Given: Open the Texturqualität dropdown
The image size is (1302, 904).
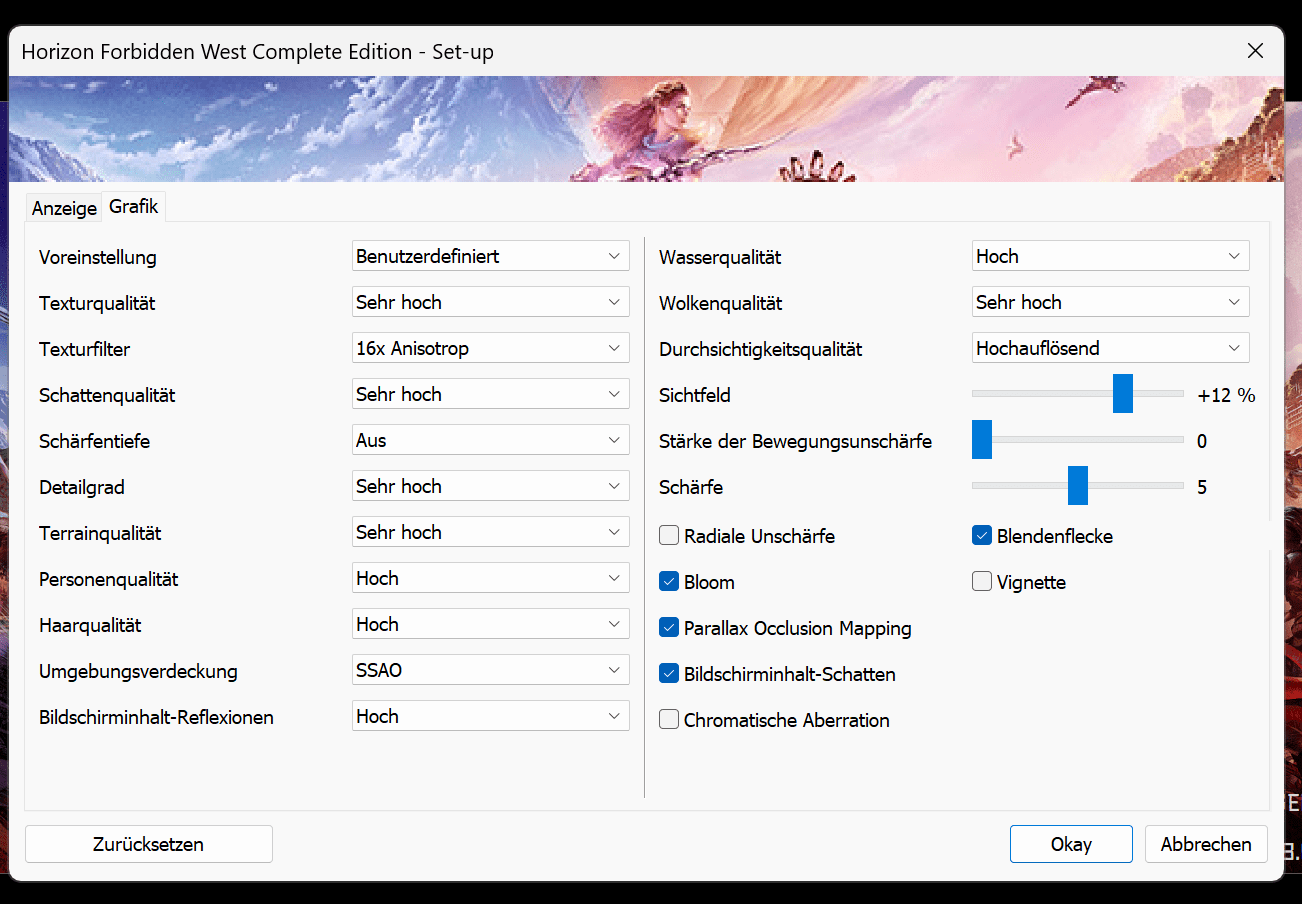Looking at the screenshot, I should click(490, 302).
